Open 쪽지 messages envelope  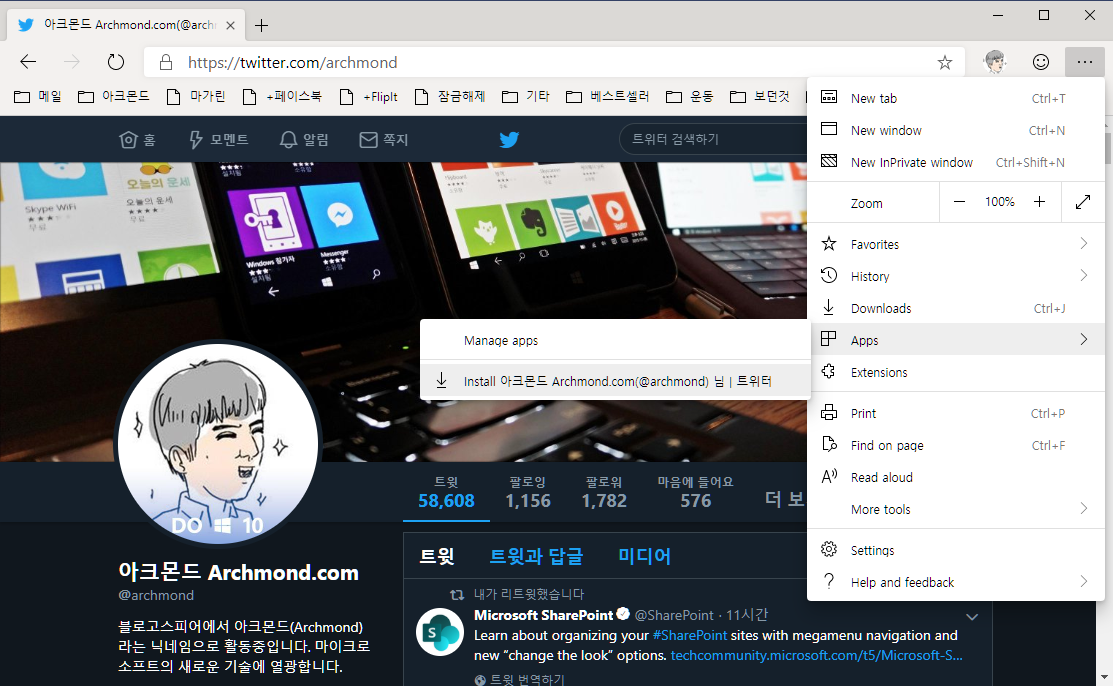click(383, 140)
